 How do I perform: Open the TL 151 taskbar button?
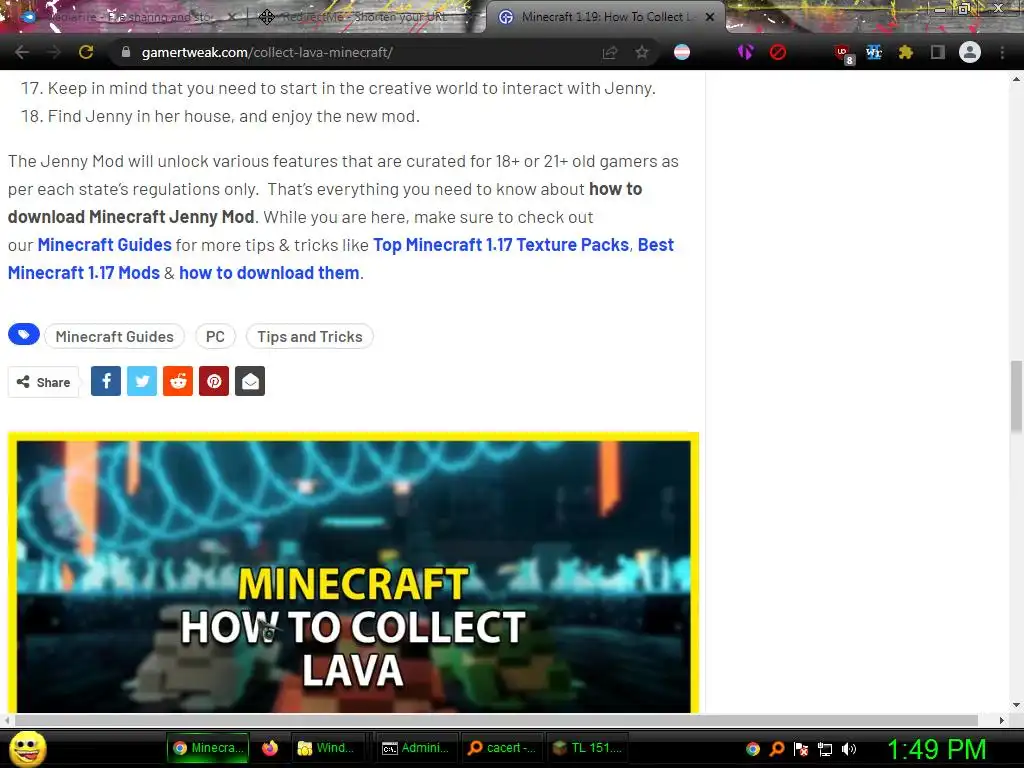pyautogui.click(x=588, y=748)
